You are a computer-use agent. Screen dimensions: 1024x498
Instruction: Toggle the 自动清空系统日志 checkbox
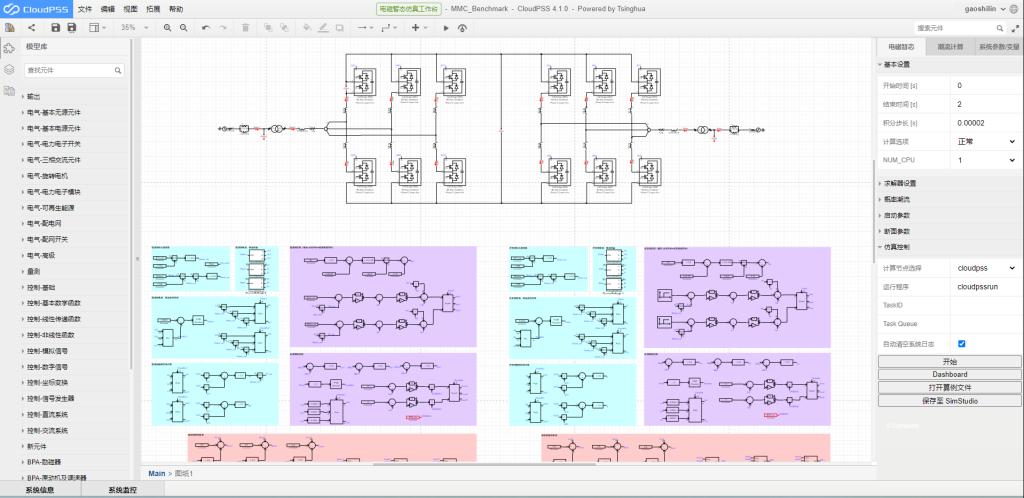click(x=961, y=343)
